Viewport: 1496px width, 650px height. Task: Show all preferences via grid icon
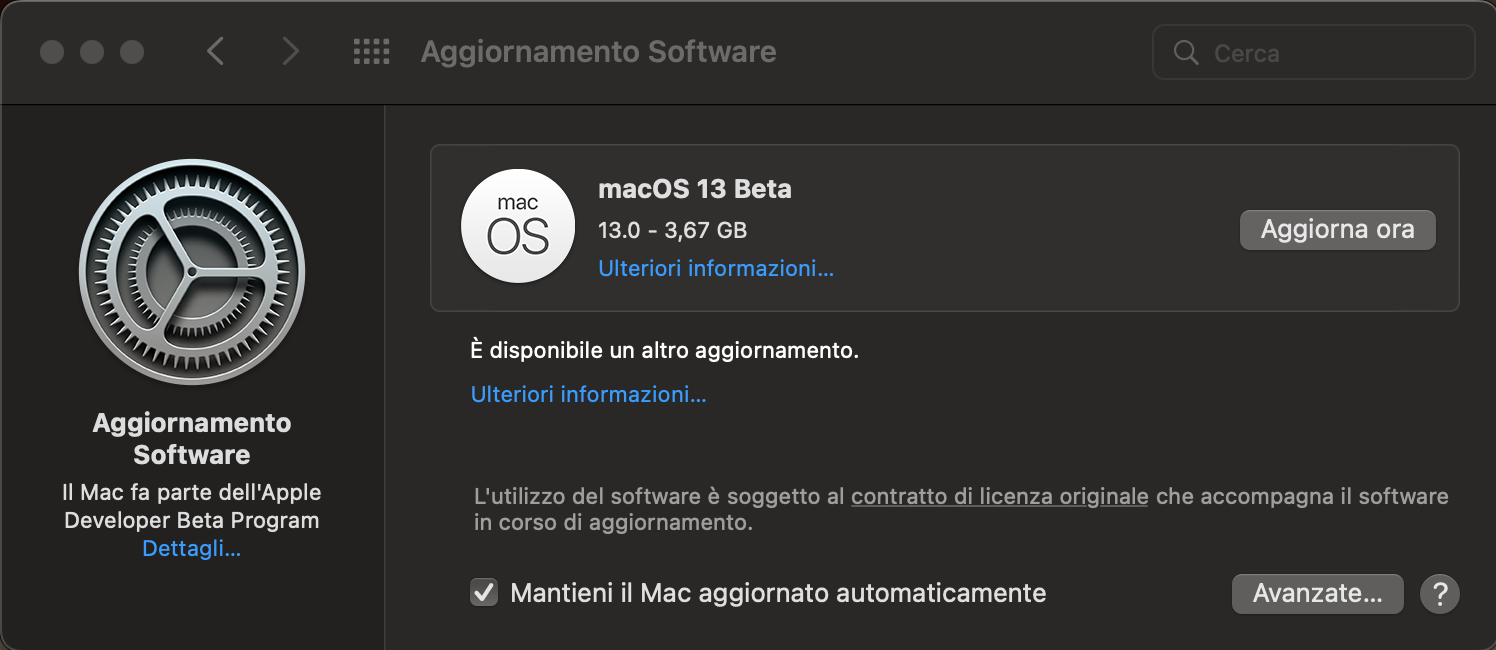[371, 52]
